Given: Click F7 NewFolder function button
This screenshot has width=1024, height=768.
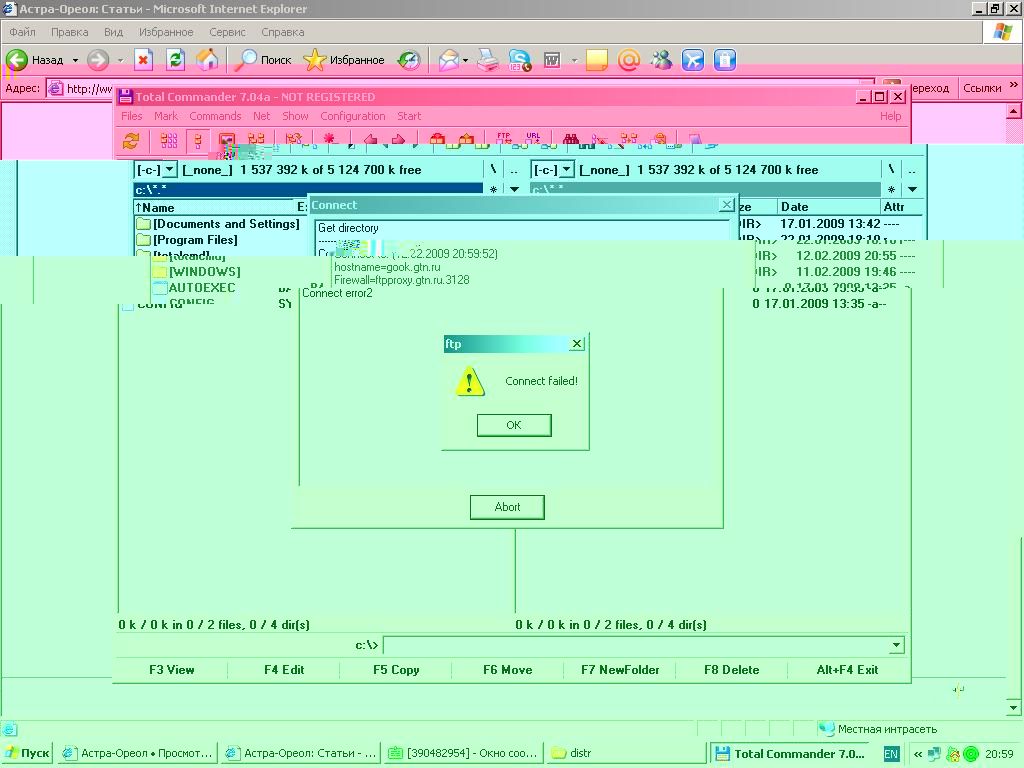Looking at the screenshot, I should point(620,670).
